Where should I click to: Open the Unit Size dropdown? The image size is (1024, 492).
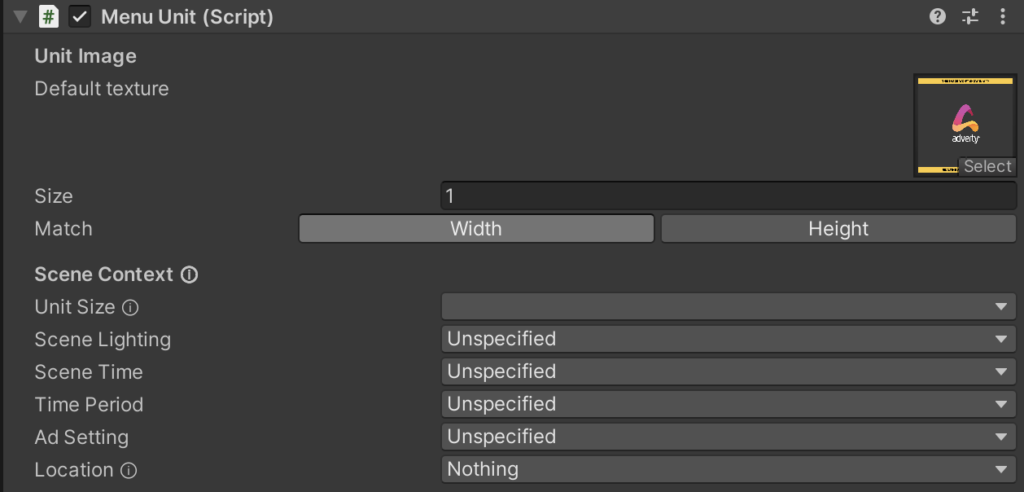coord(728,307)
